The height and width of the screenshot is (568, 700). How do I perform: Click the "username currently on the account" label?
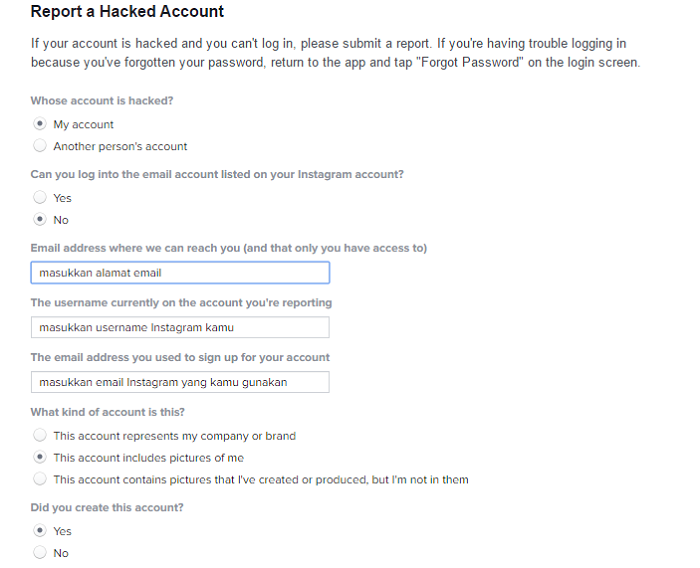[181, 303]
